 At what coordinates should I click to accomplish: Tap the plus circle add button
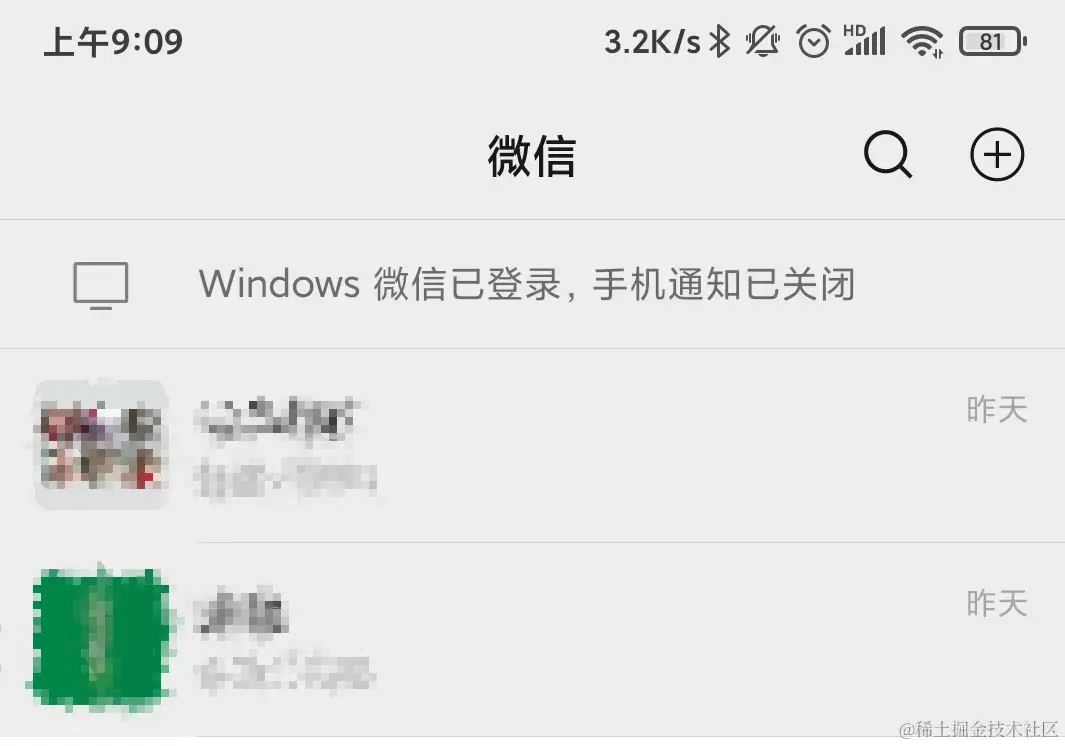[x=996, y=155]
